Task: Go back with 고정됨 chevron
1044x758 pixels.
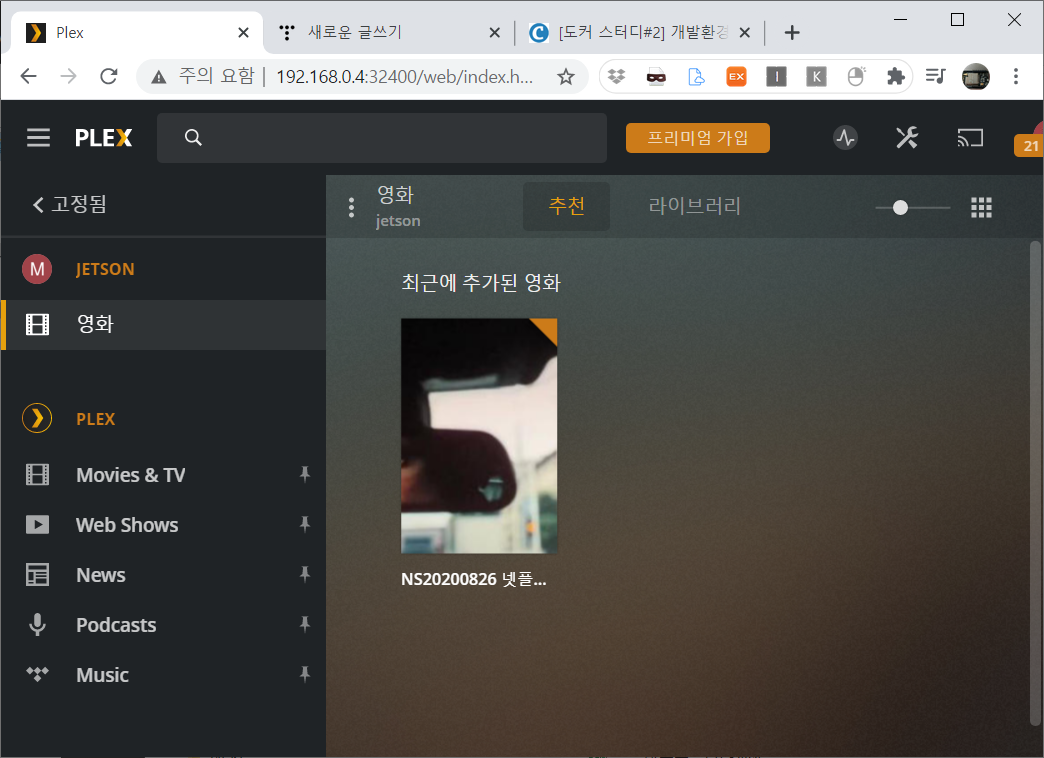Action: coord(70,204)
